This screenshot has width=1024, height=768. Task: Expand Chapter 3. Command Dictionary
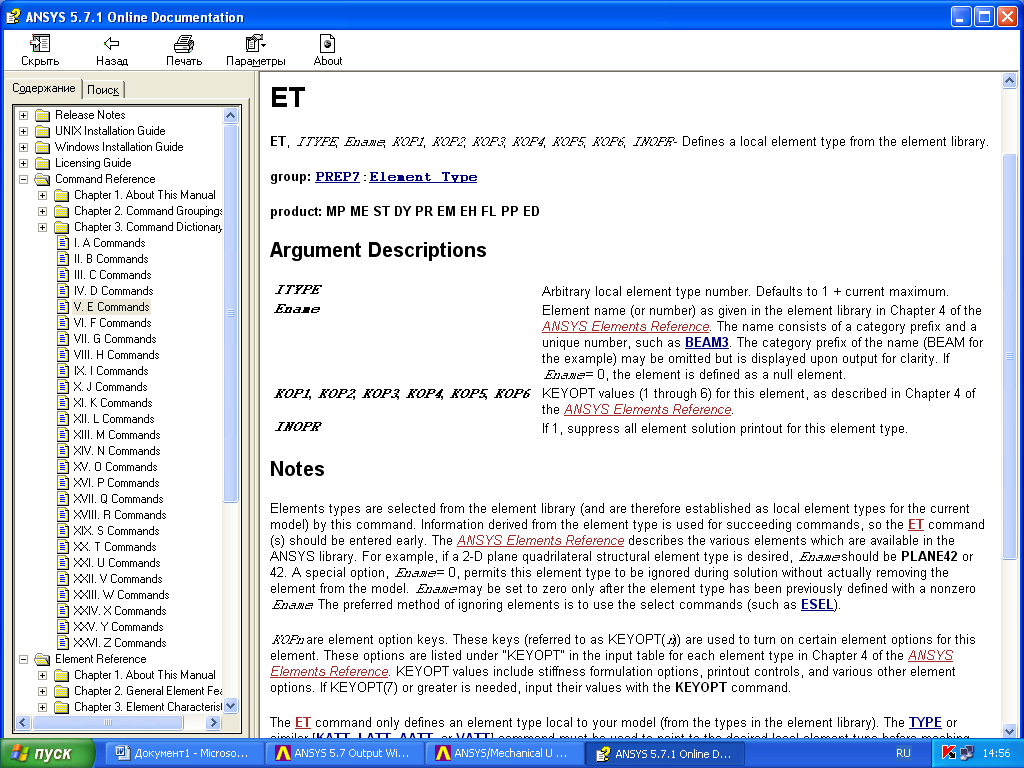pos(42,227)
